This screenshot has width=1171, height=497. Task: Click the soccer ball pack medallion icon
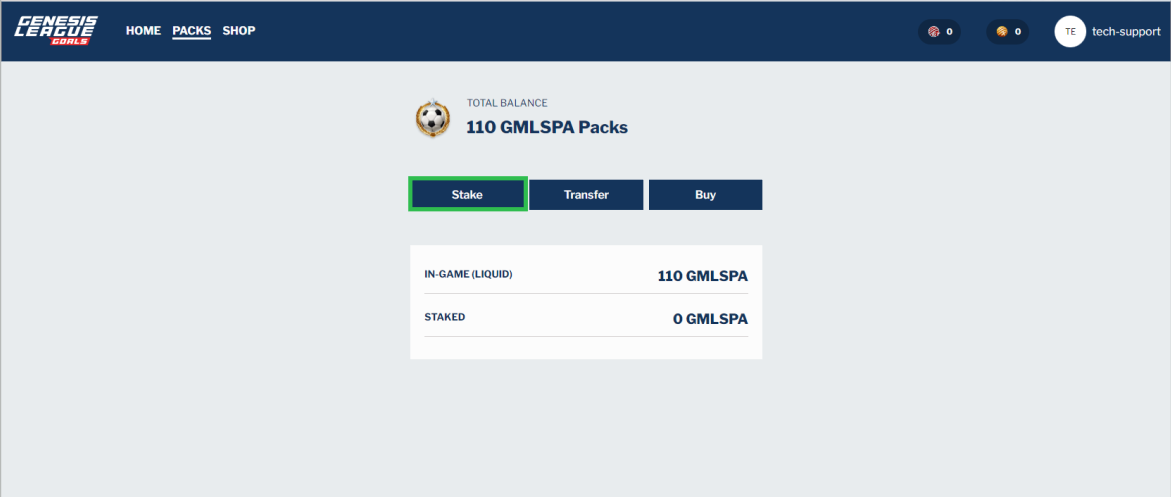coord(433,119)
